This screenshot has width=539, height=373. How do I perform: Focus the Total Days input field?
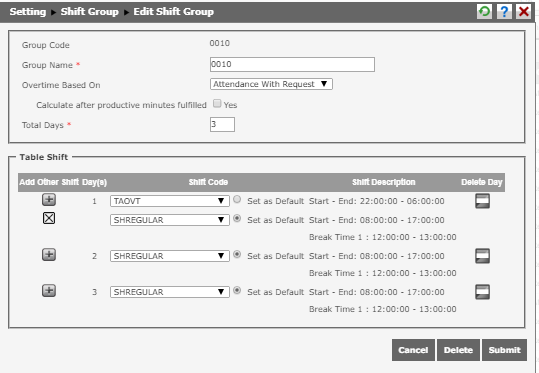coord(222,124)
